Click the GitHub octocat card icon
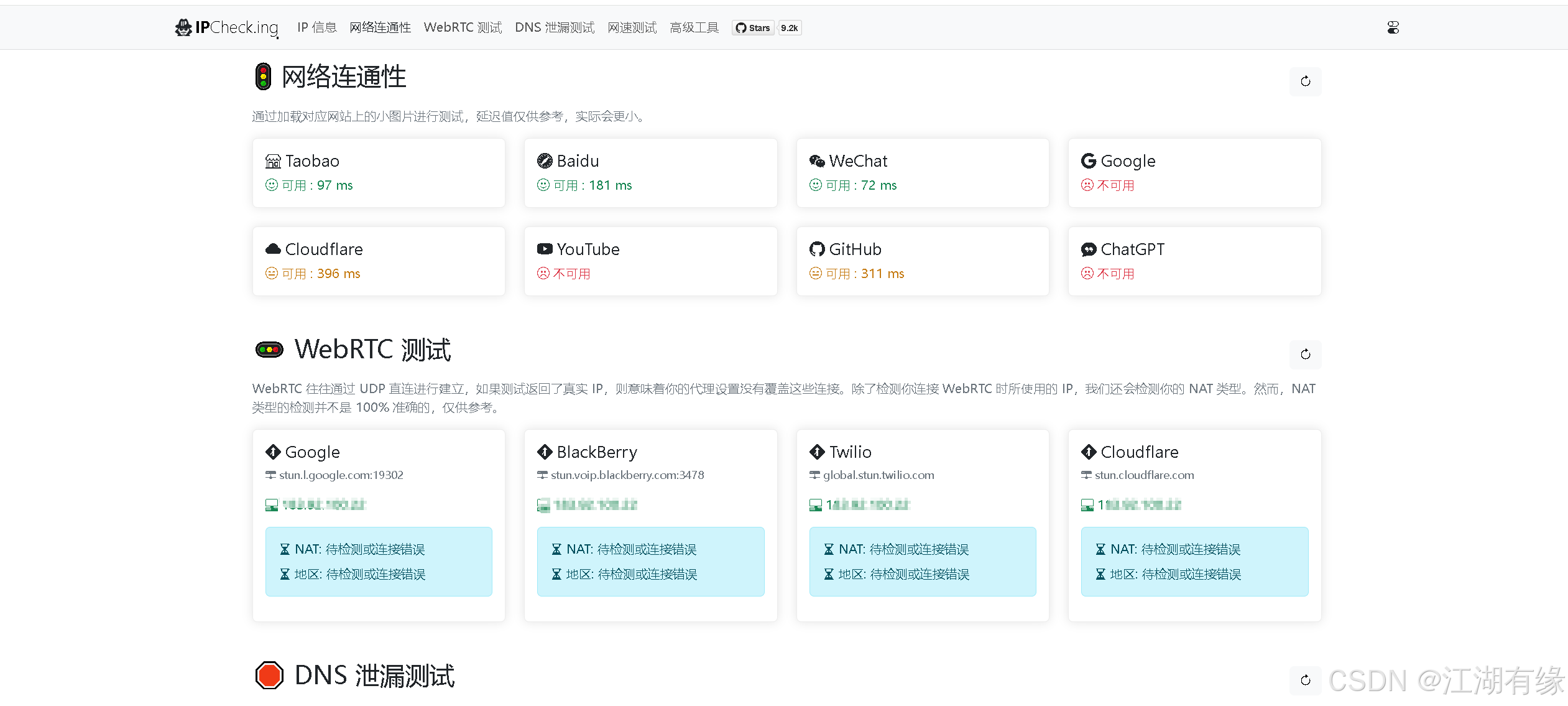Screen dimensions: 1568x706 point(817,249)
